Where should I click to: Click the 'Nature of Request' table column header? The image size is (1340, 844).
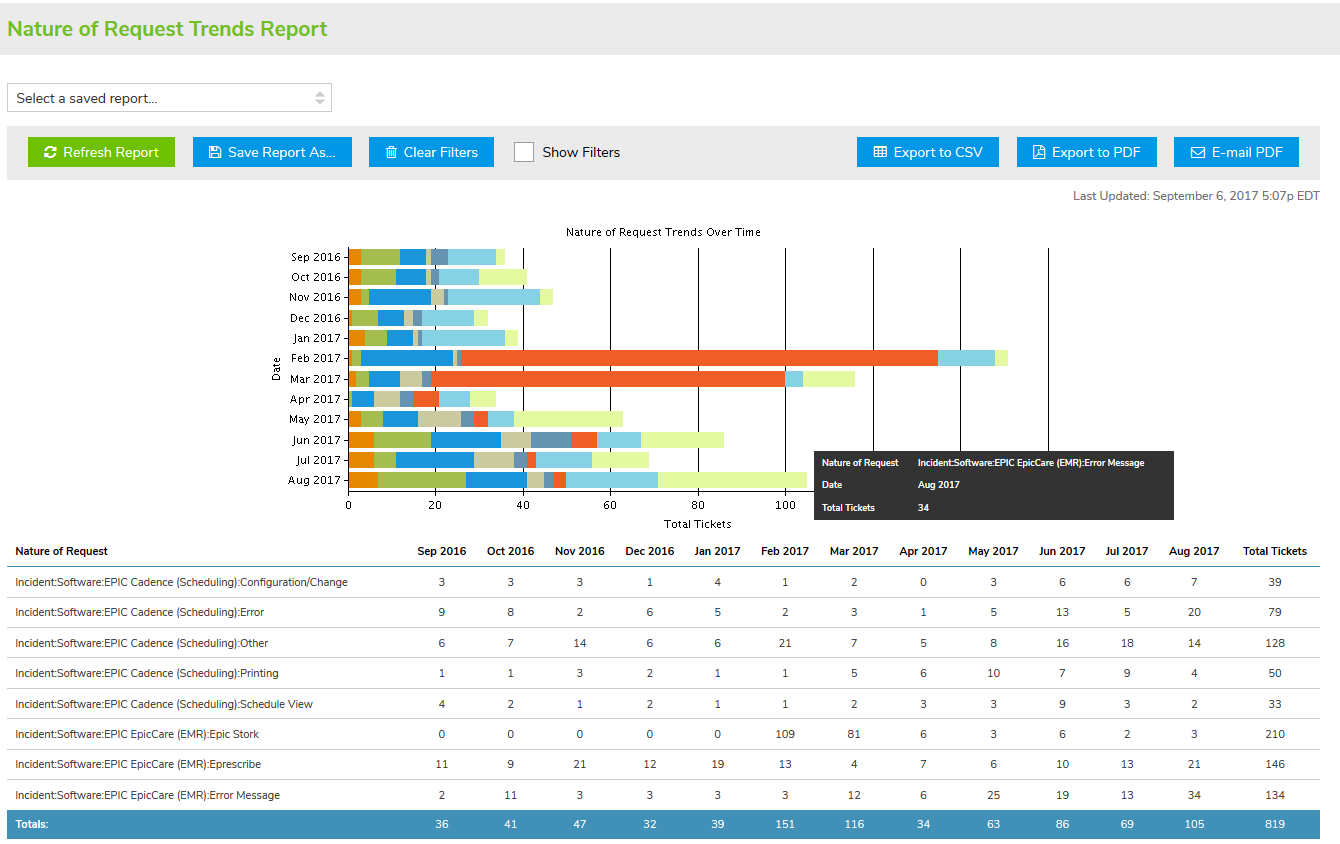[x=62, y=551]
